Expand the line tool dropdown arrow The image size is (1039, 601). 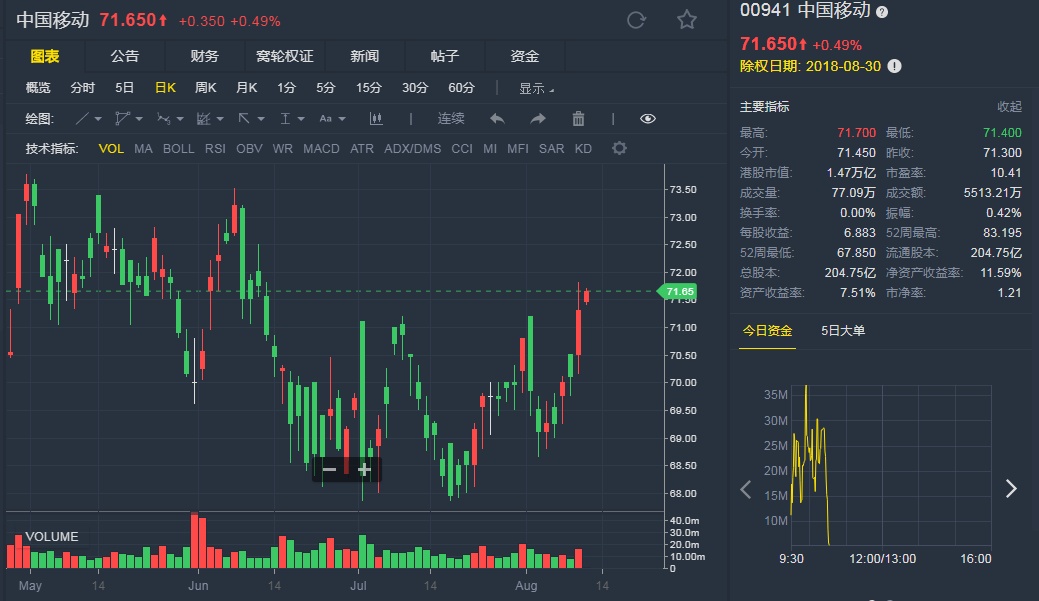(x=98, y=119)
